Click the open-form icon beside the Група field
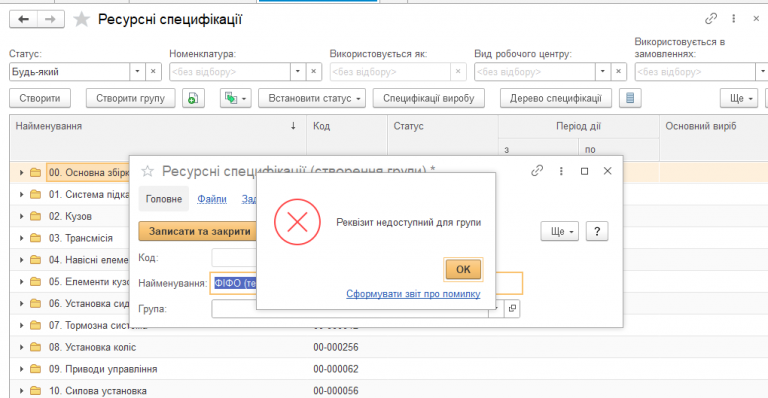This screenshot has width=768, height=398. click(512, 308)
